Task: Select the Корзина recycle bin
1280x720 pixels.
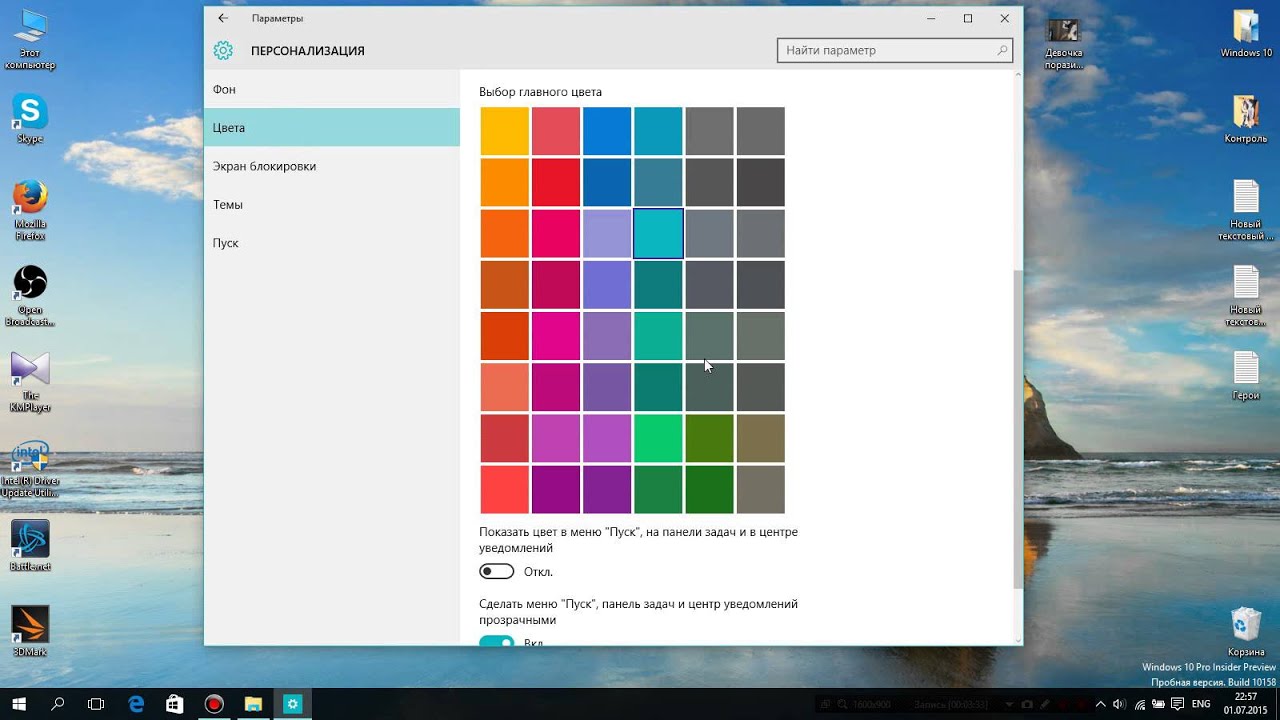Action: (1246, 631)
